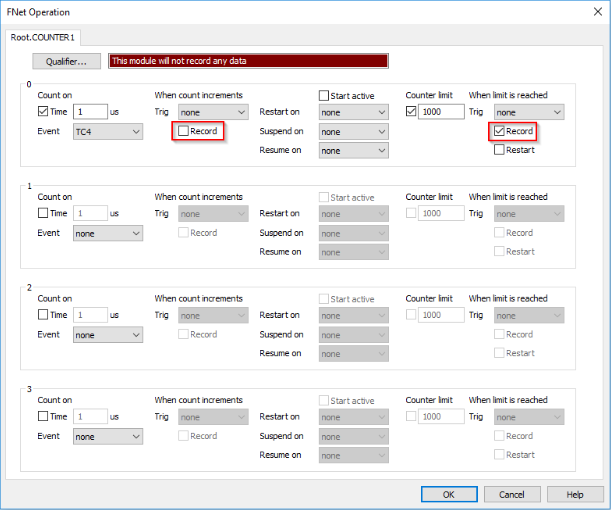
Task: Enable the Restart checkbox in counter 0
Action: point(499,150)
